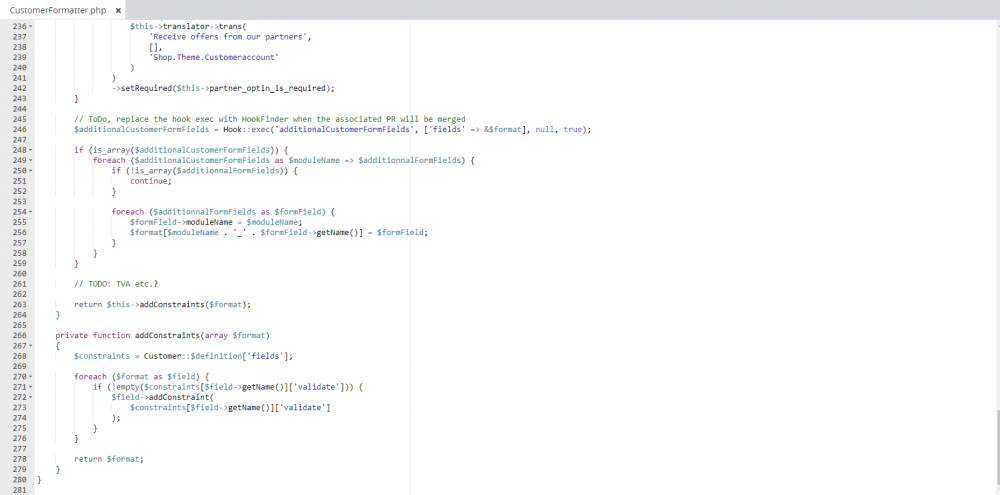The width and height of the screenshot is (1000, 495).
Task: Click 'return $this->addConstraints($format);' line
Action: [163, 304]
